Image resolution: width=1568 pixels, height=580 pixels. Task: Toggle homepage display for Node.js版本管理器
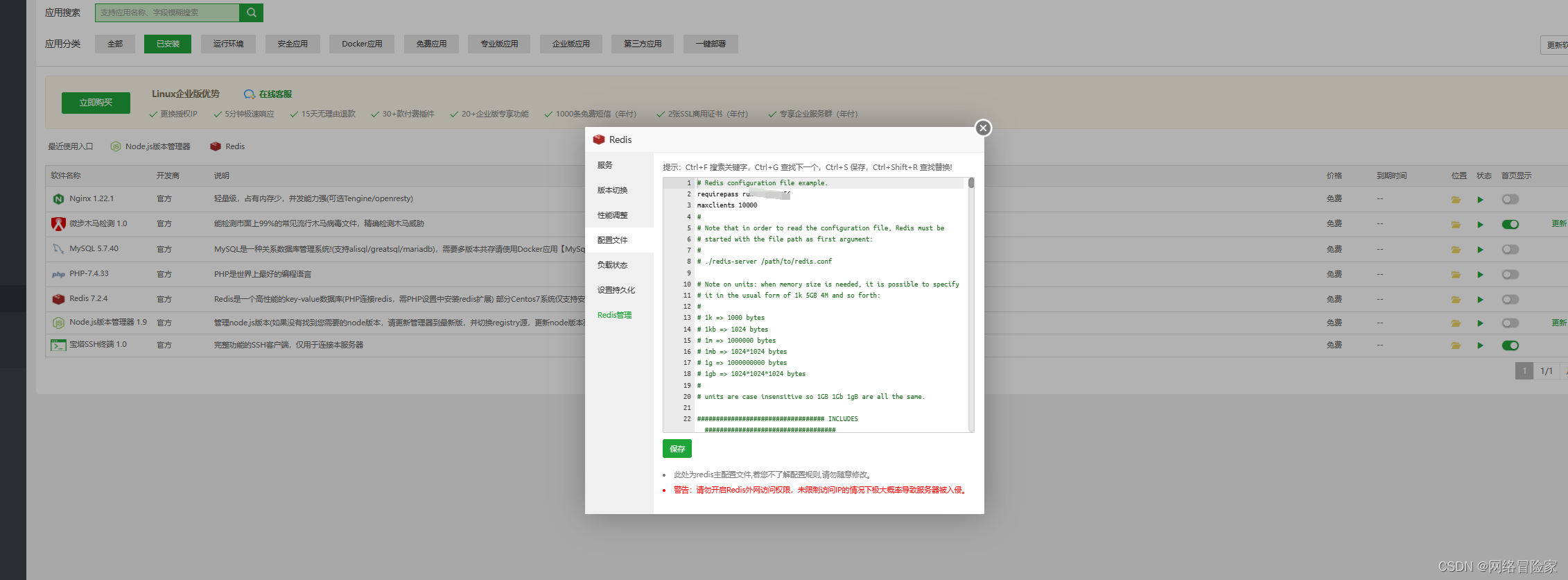click(x=1510, y=323)
